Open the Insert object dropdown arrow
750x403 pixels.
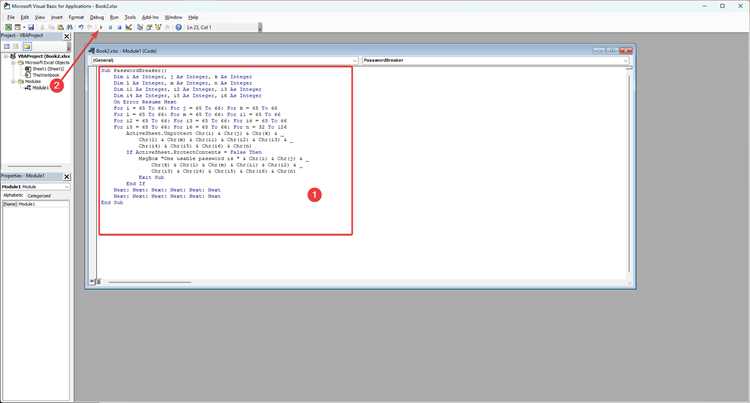click(x=24, y=27)
